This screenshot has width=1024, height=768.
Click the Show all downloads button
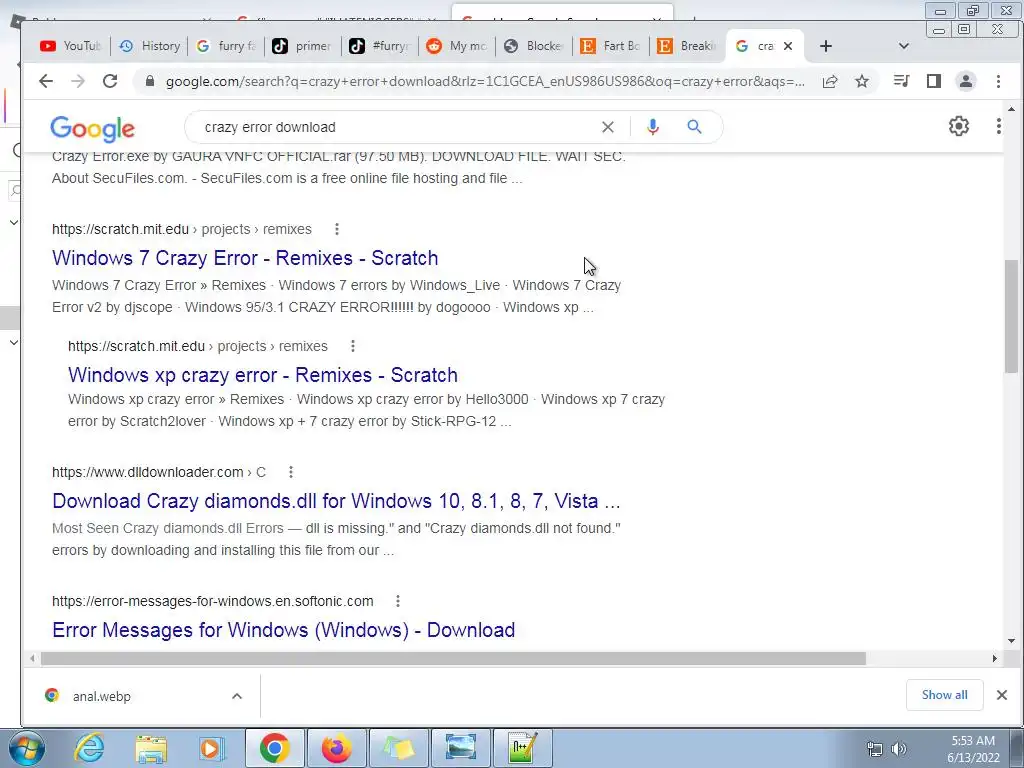point(944,695)
